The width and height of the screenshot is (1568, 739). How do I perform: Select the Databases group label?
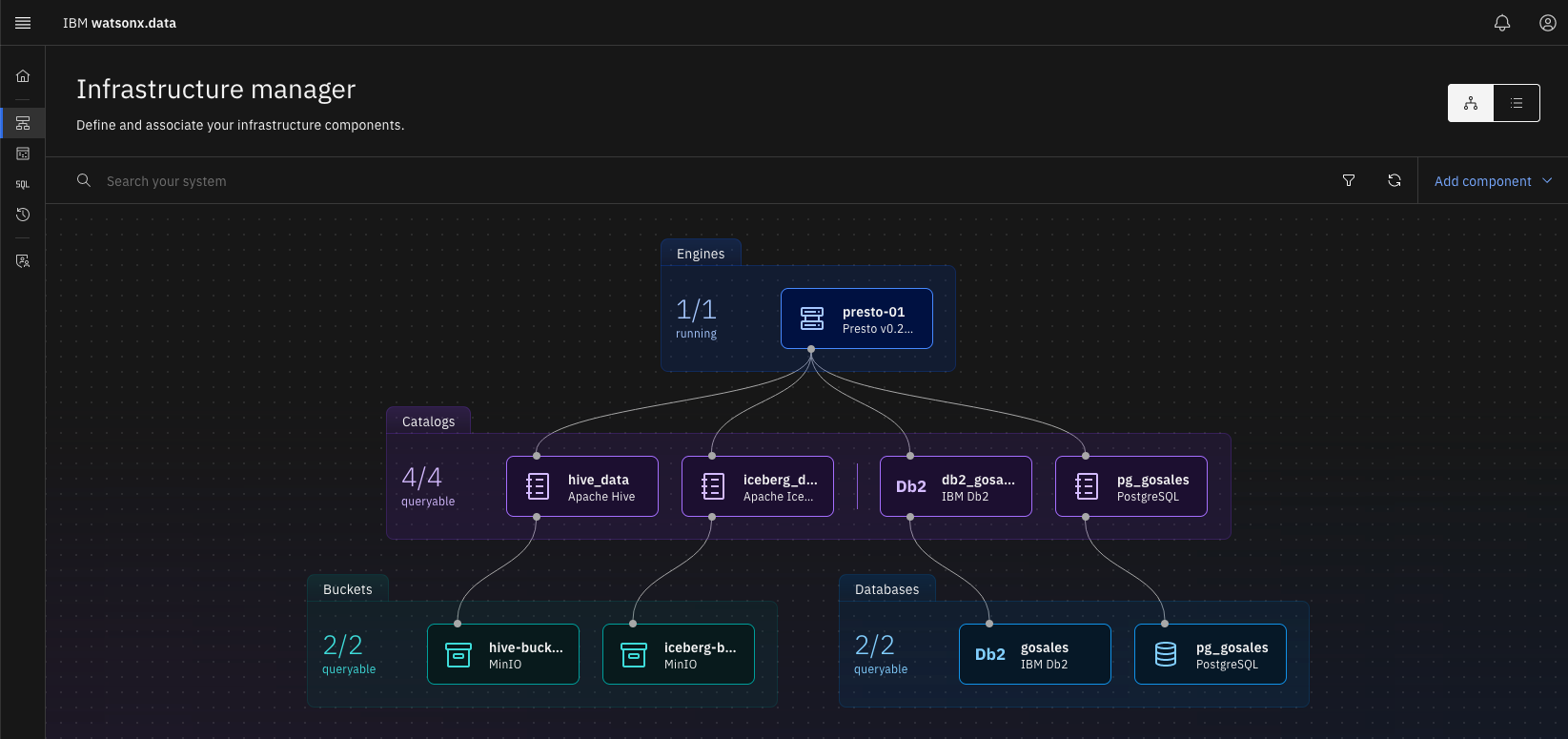pos(887,589)
